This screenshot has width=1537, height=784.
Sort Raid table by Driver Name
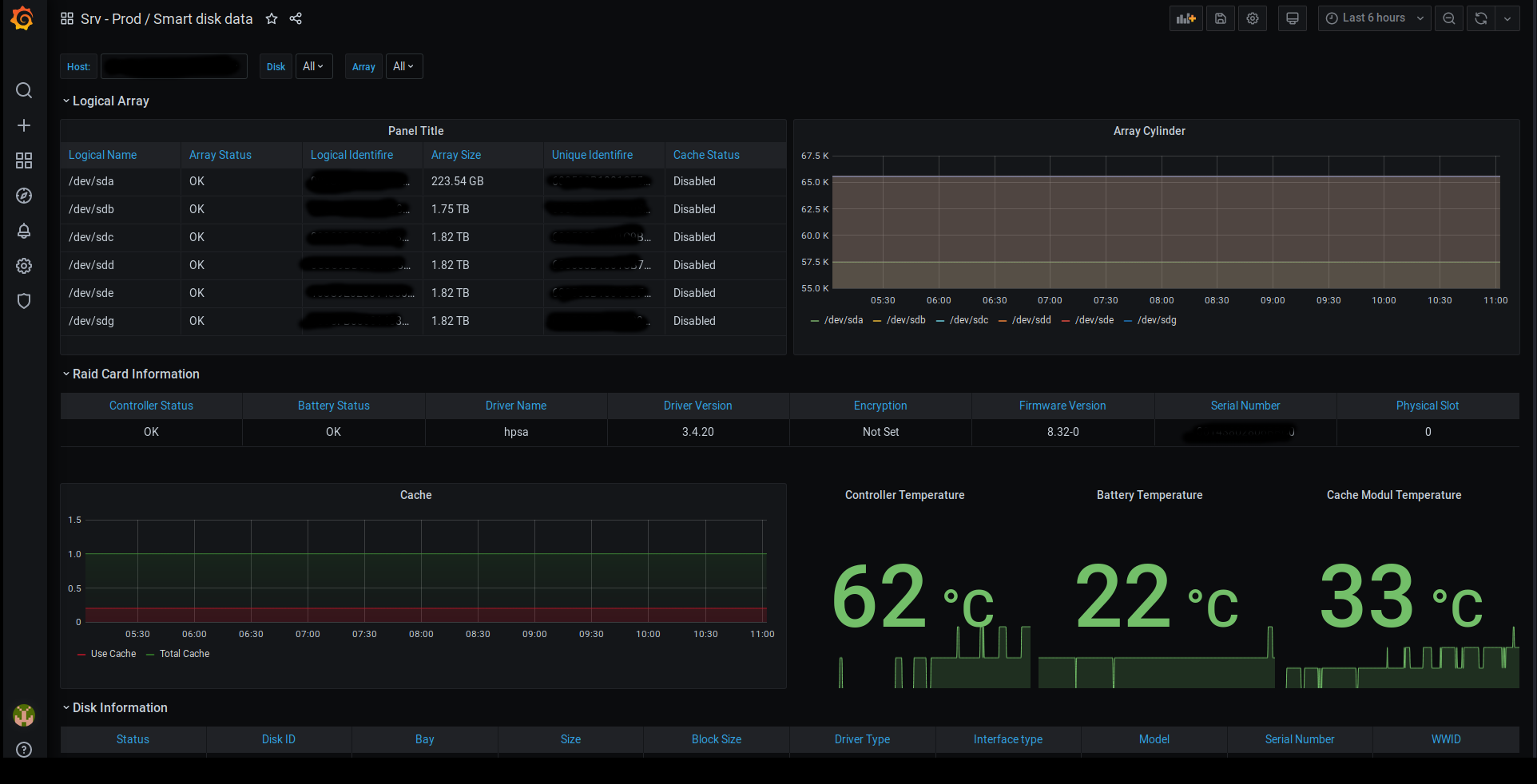coord(516,406)
